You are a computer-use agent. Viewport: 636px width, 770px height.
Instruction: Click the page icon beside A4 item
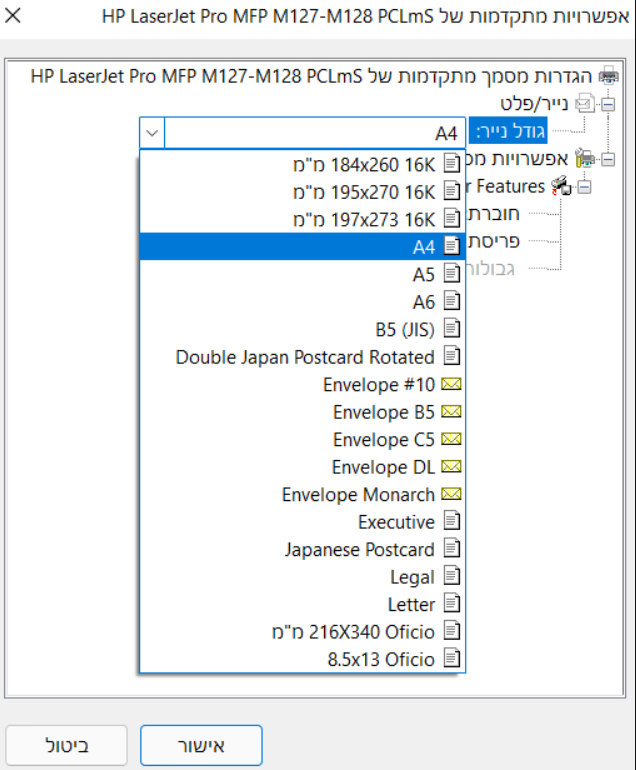(x=452, y=246)
